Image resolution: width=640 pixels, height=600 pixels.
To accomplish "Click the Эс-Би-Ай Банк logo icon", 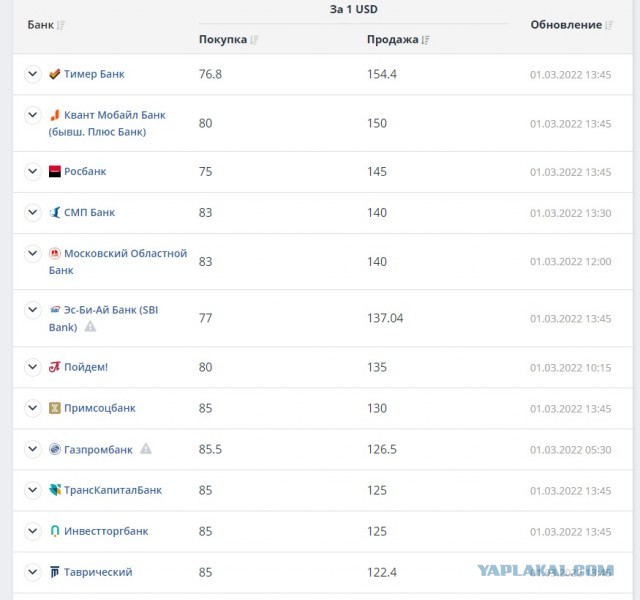I will point(55,310).
